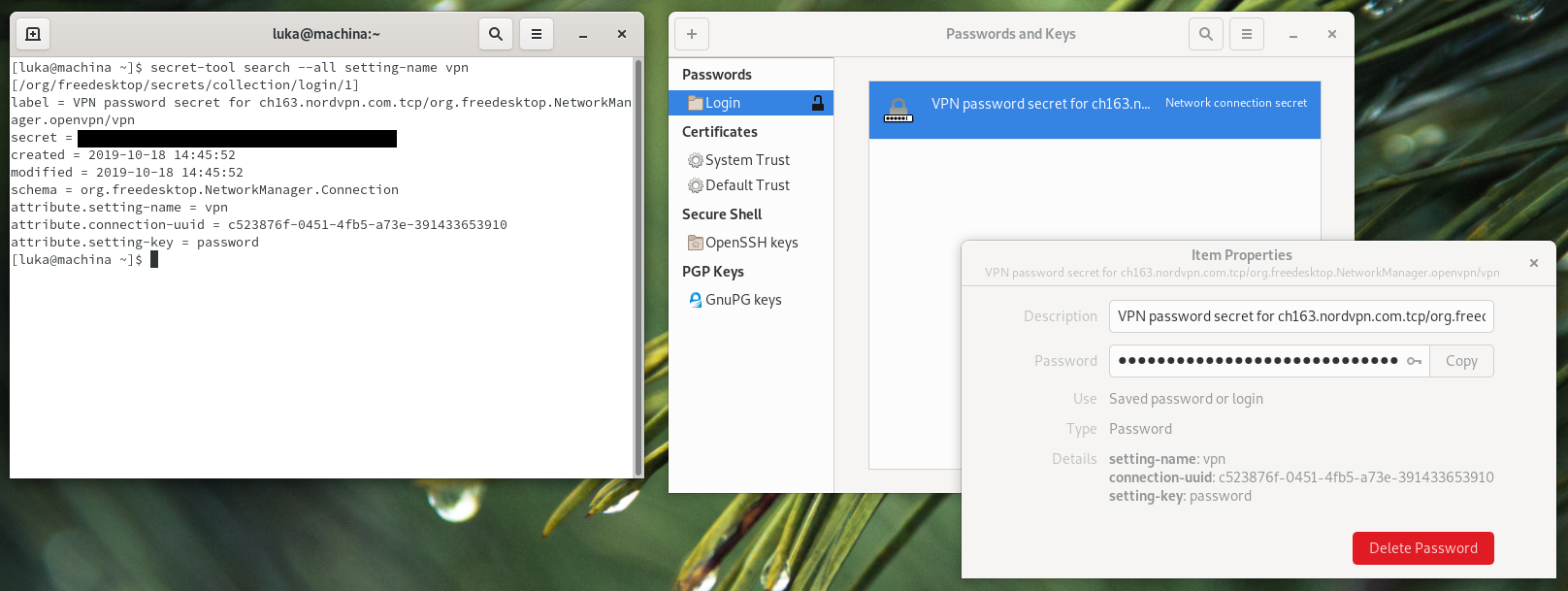Click the network secret padlock icon
Viewport: 1568px width, 591px height.
[898, 110]
